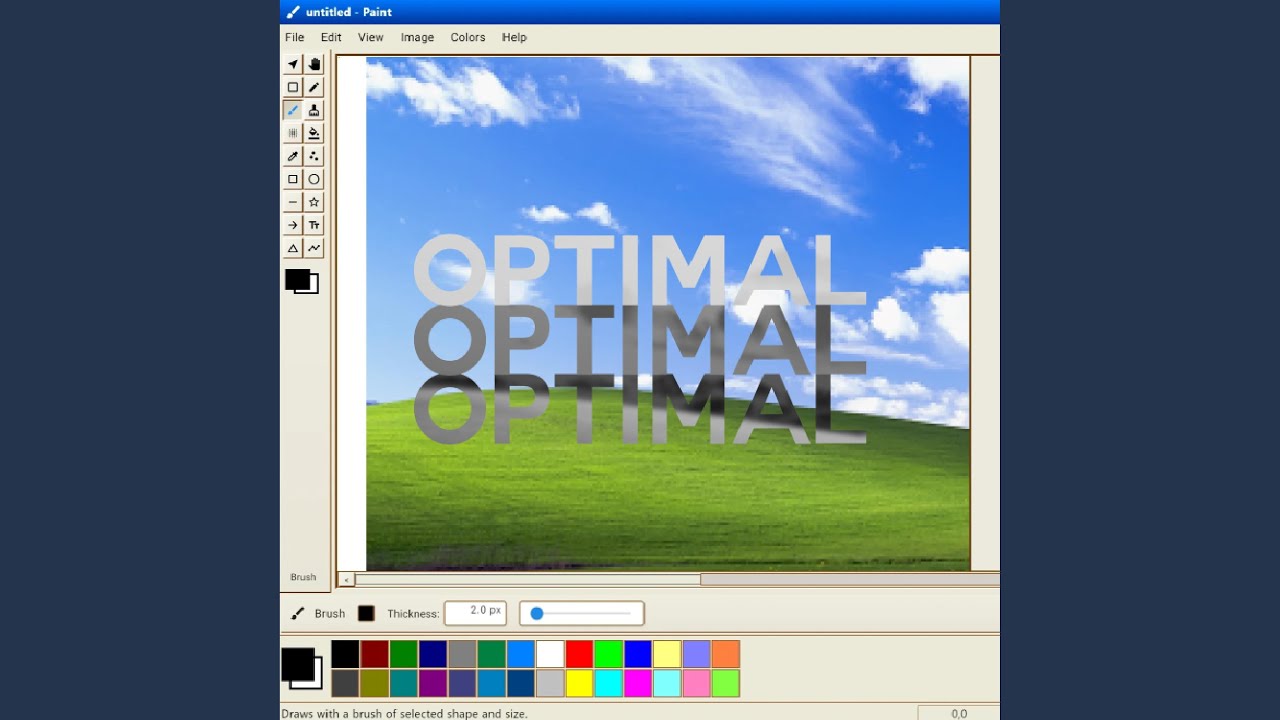Open the File menu

coord(294,37)
